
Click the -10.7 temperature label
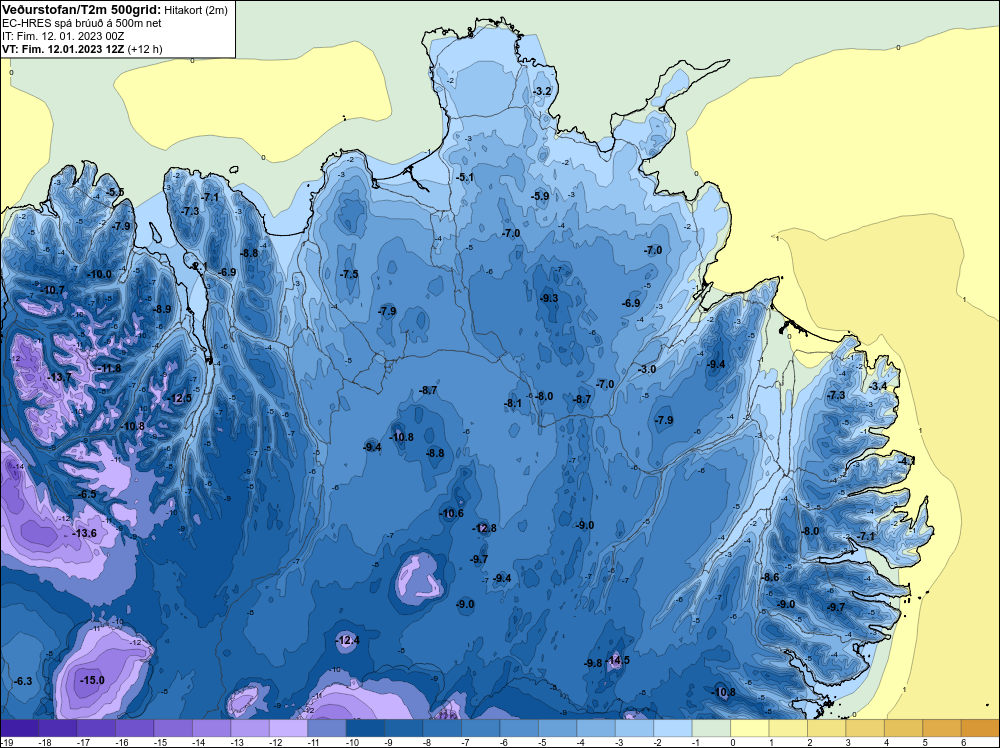pos(52,290)
